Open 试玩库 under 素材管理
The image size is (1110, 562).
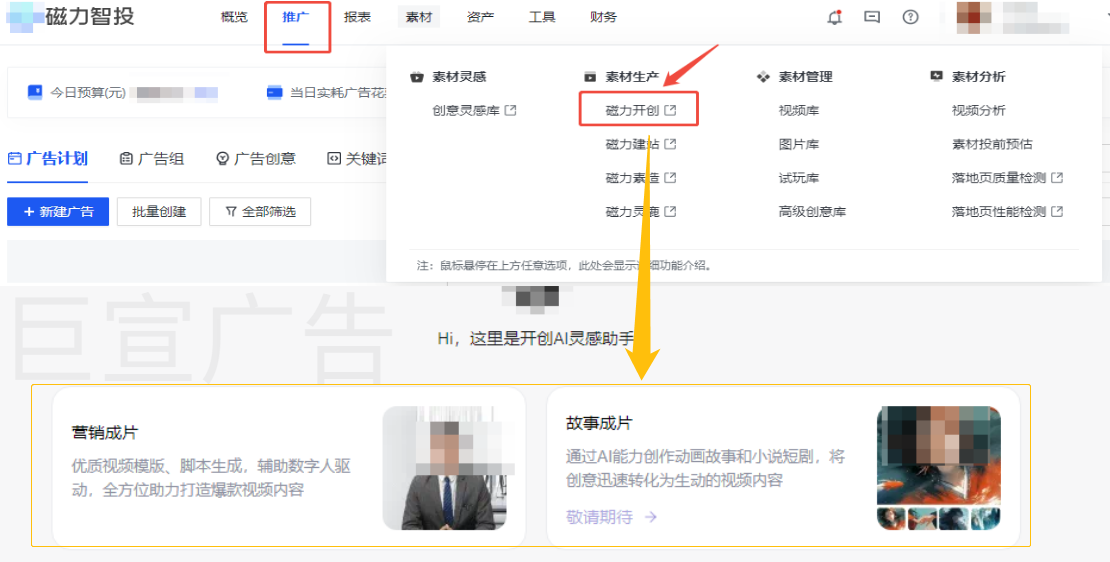pos(799,178)
